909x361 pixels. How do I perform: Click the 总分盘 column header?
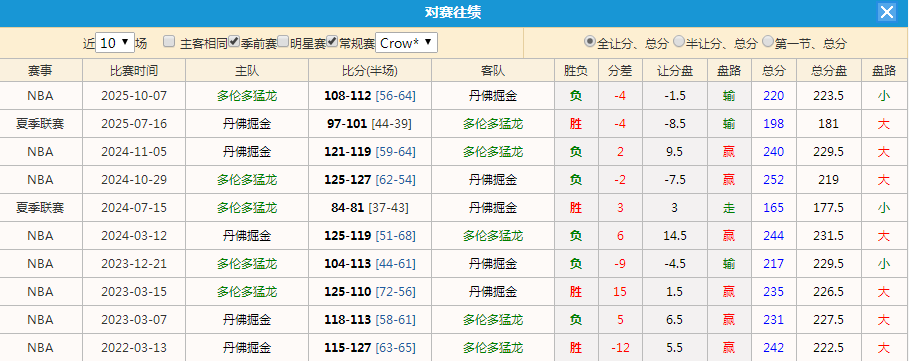828,71
